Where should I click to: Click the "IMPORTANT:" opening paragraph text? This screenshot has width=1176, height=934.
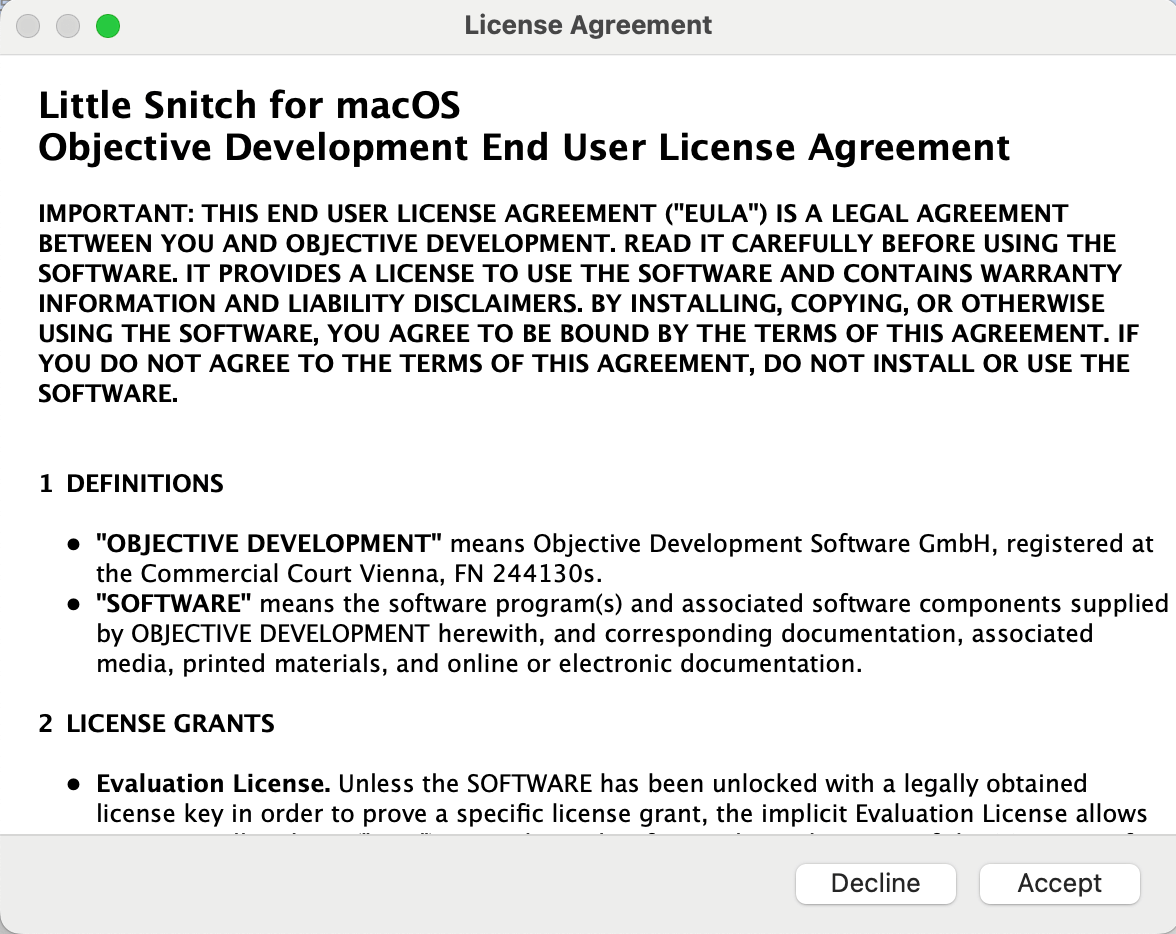coord(588,303)
